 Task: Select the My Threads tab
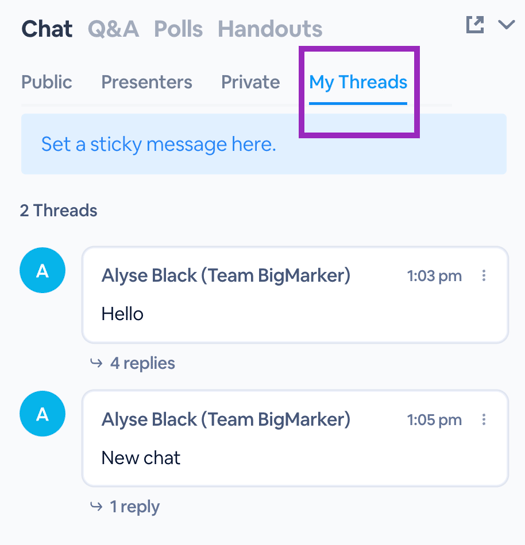[x=358, y=83]
